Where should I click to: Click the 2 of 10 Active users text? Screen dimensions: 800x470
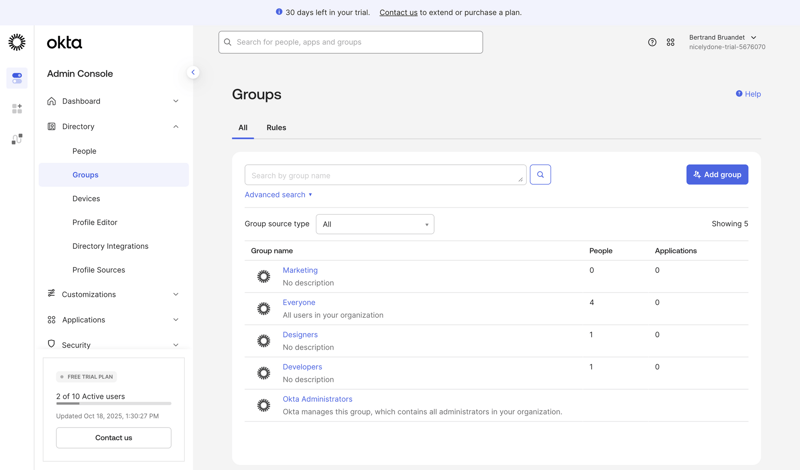[90, 396]
